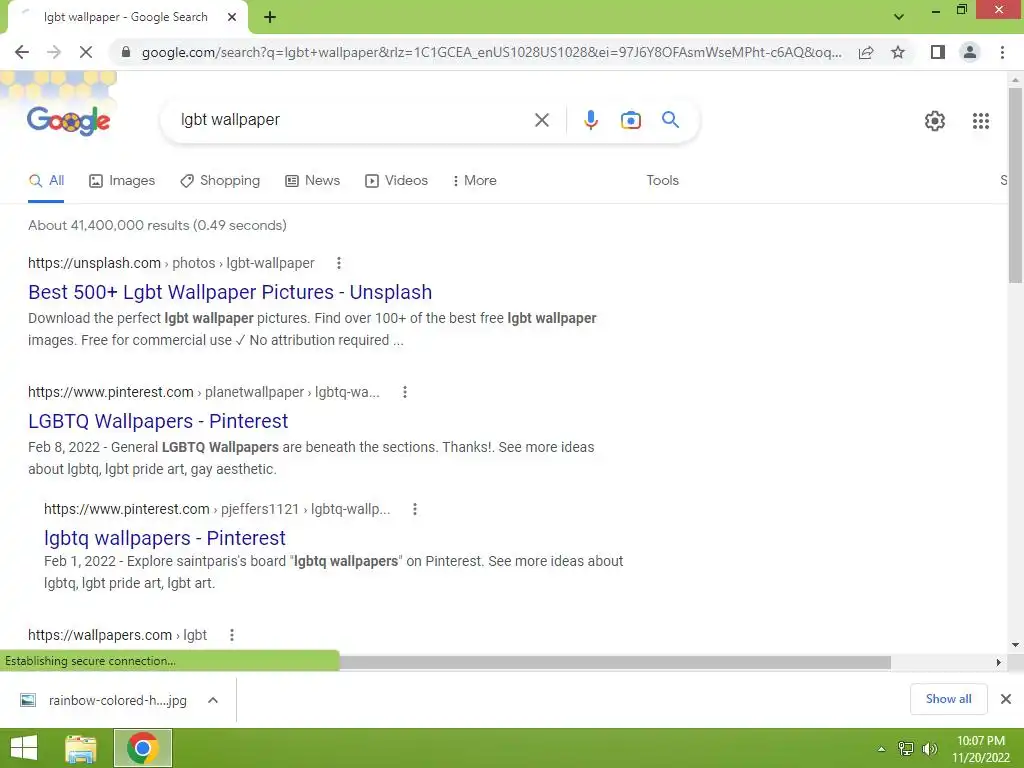The width and height of the screenshot is (1024, 768).
Task: Toggle the Chrome side panel
Action: point(938,52)
